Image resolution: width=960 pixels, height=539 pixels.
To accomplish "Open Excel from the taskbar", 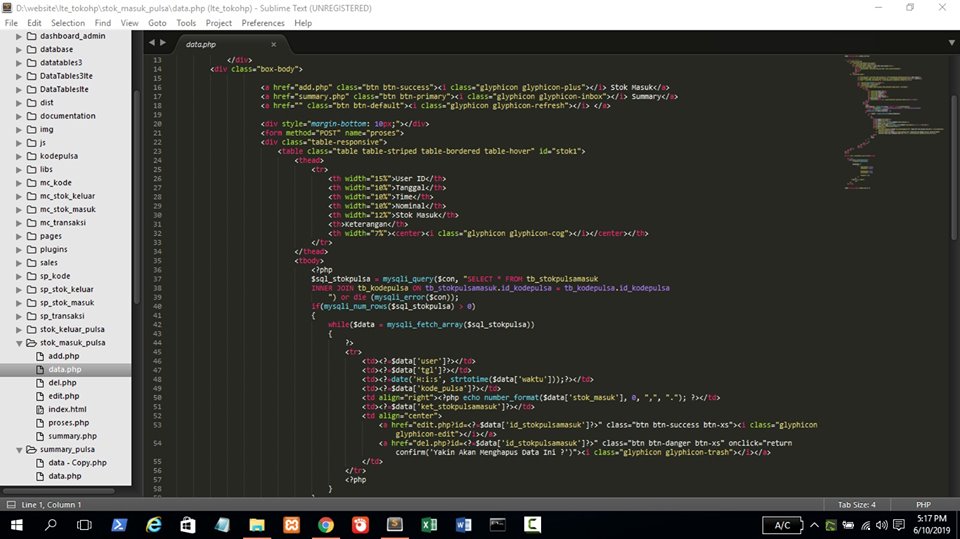I will (x=428, y=525).
